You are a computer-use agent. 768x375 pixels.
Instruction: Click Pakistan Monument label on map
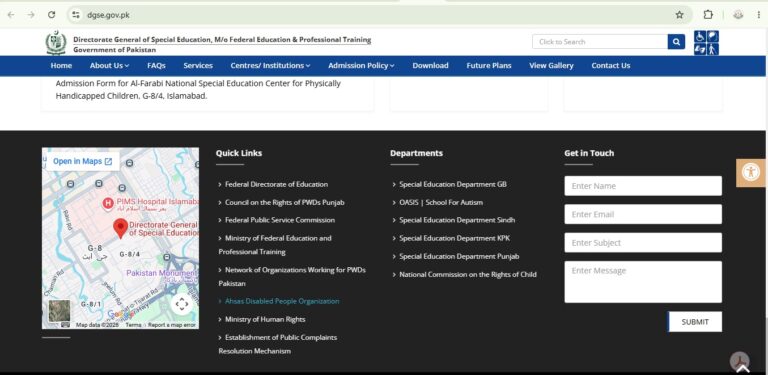point(162,273)
